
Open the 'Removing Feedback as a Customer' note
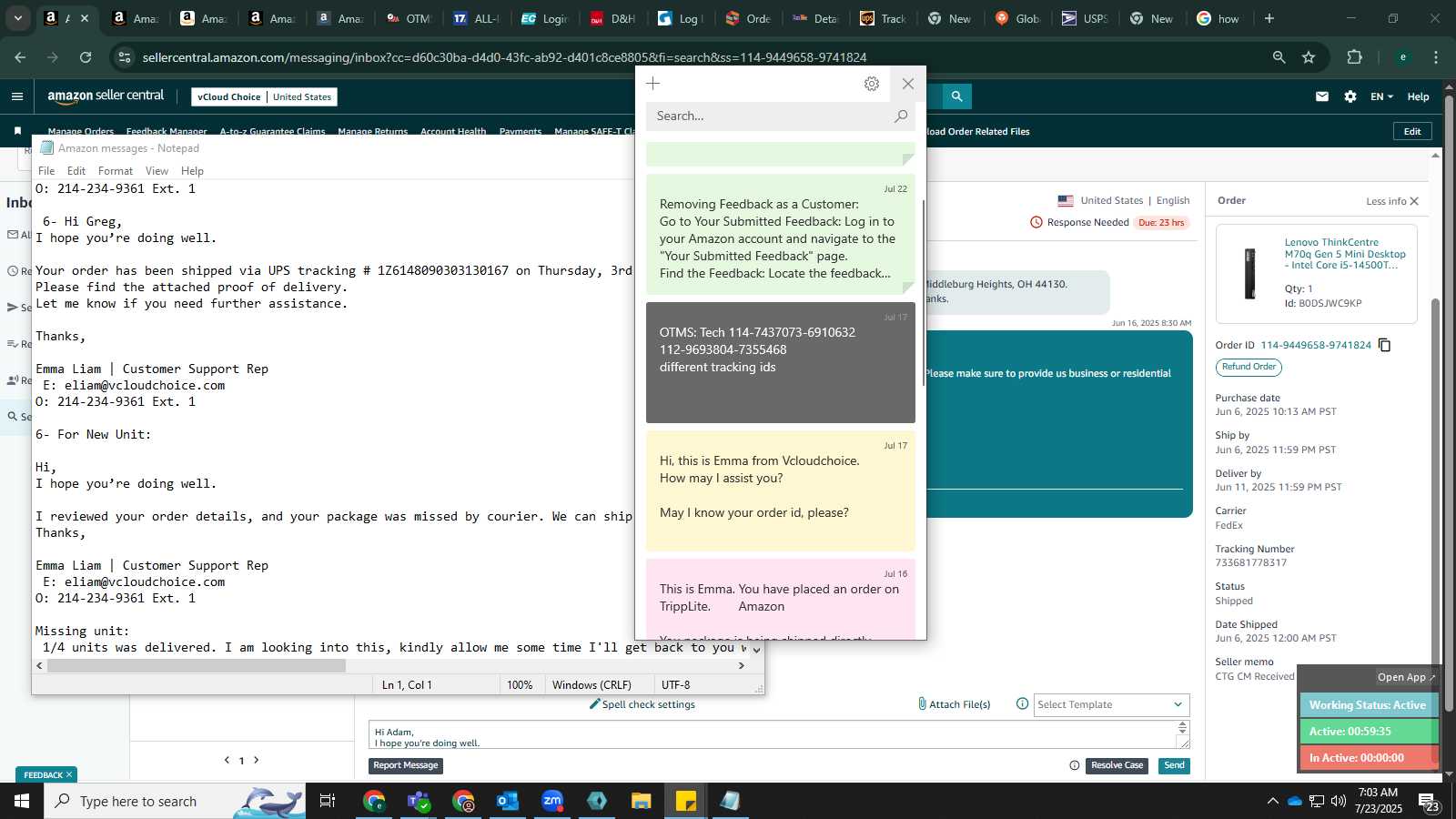(x=781, y=234)
